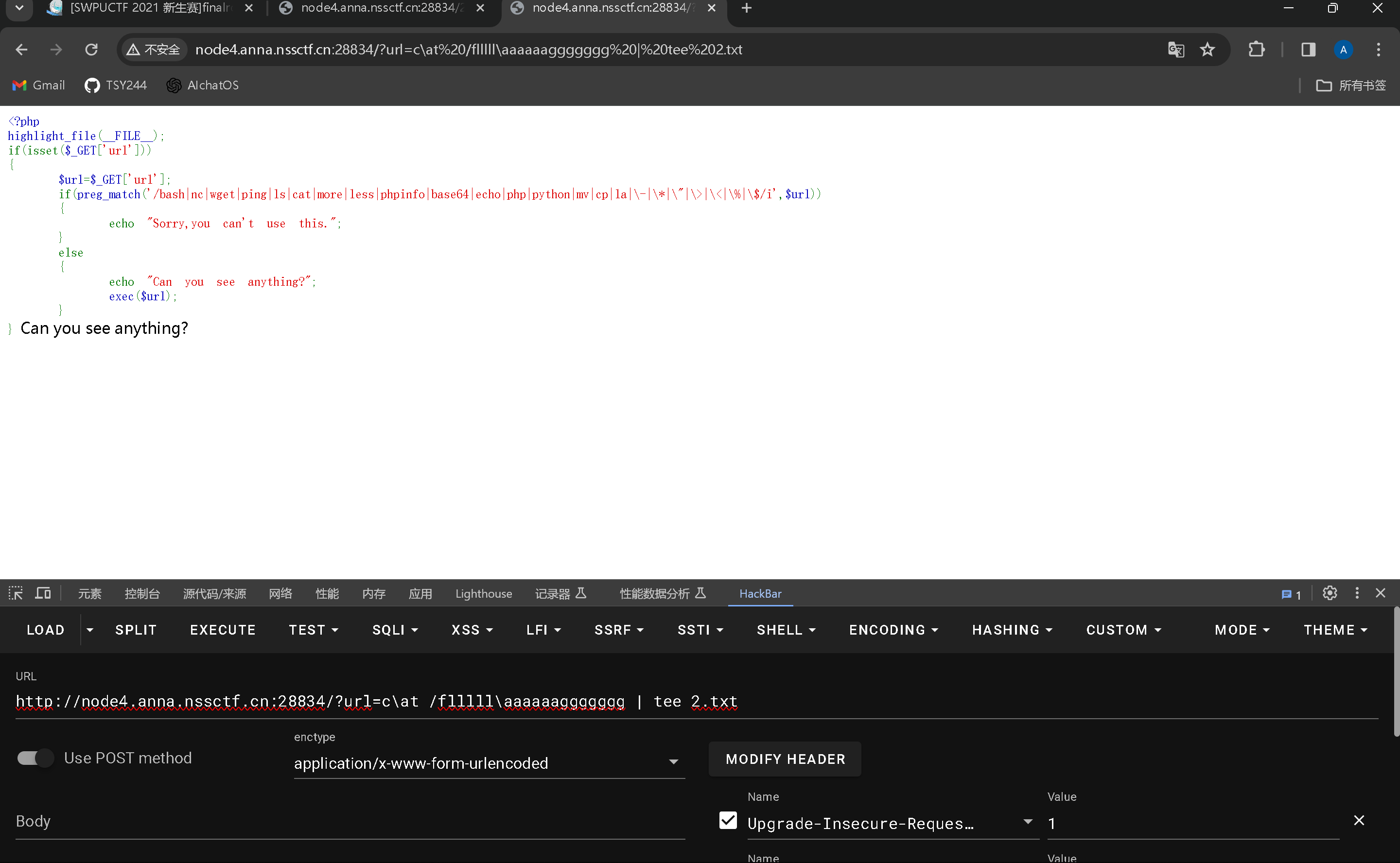Toggle the Use POST method switch

click(35, 758)
